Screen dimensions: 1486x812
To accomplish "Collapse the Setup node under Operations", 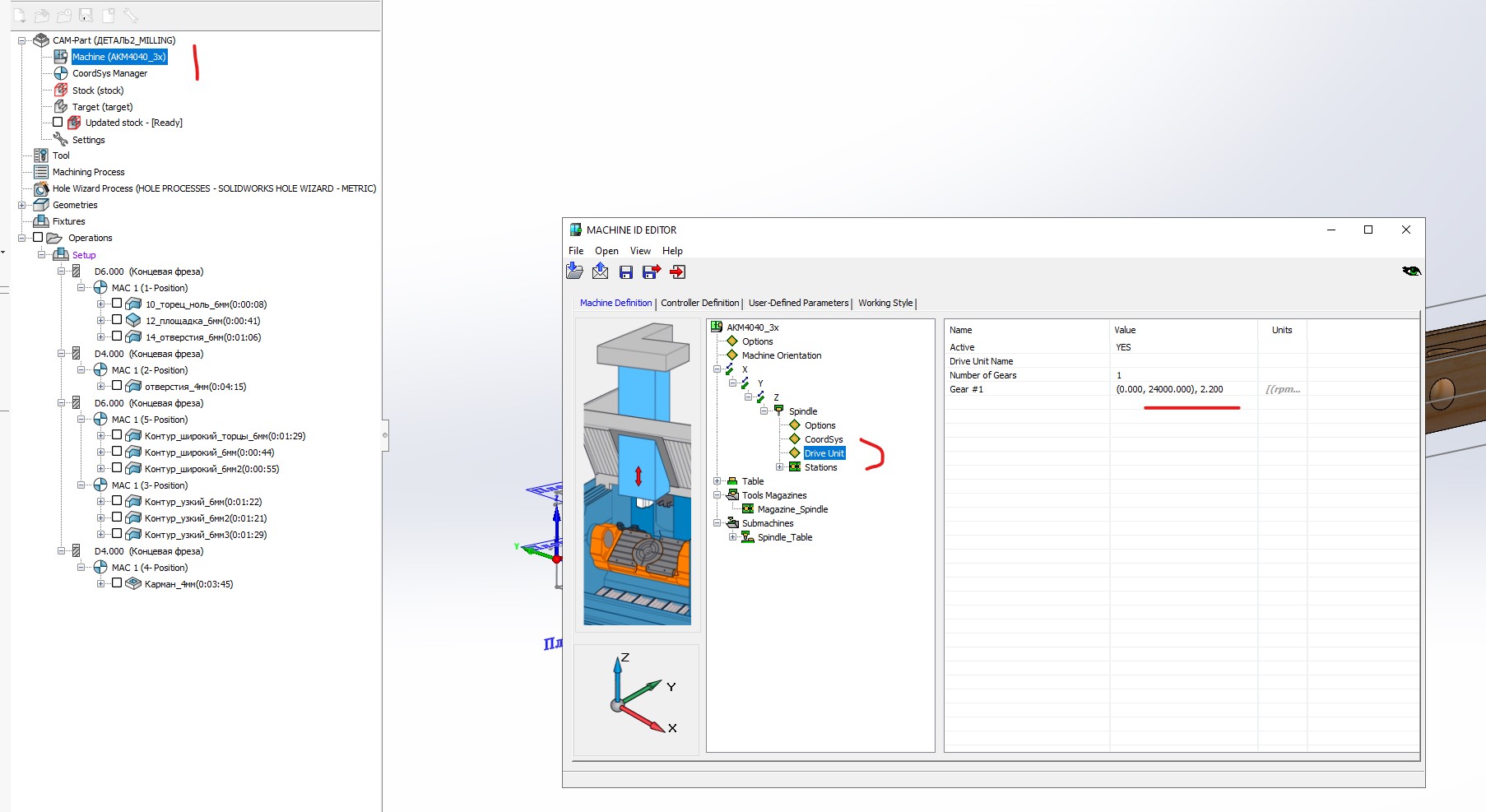I will (x=41, y=254).
